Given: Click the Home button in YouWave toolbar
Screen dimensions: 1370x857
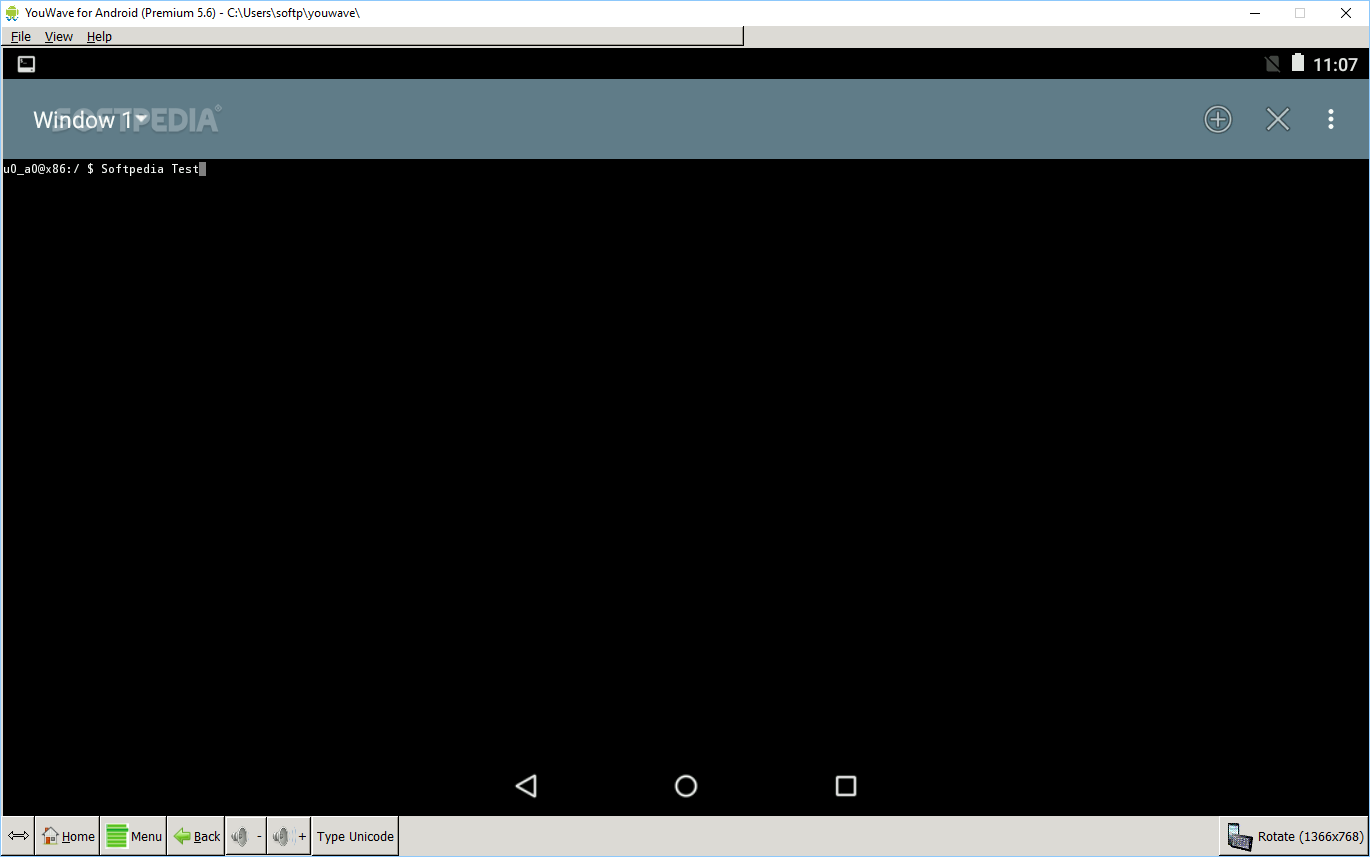Looking at the screenshot, I should point(68,836).
